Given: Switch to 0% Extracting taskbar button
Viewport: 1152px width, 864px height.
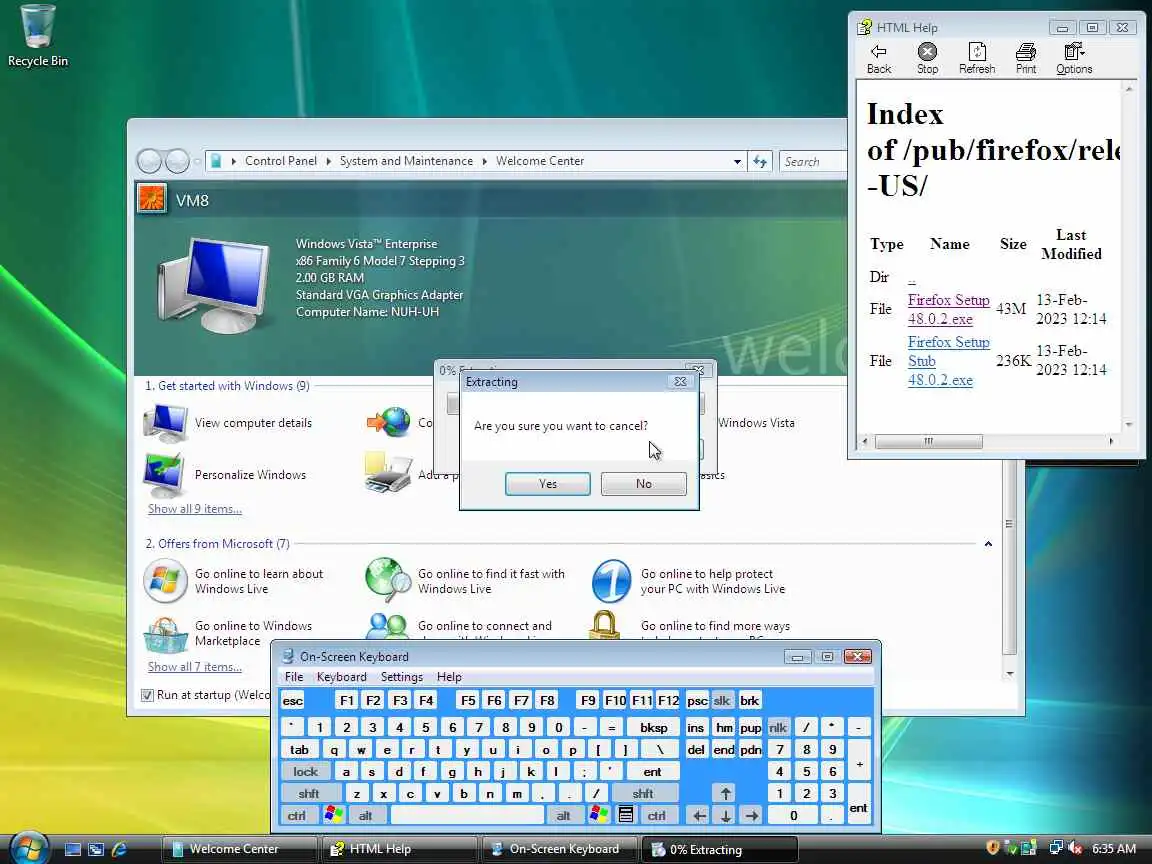Looking at the screenshot, I should coord(719,849).
